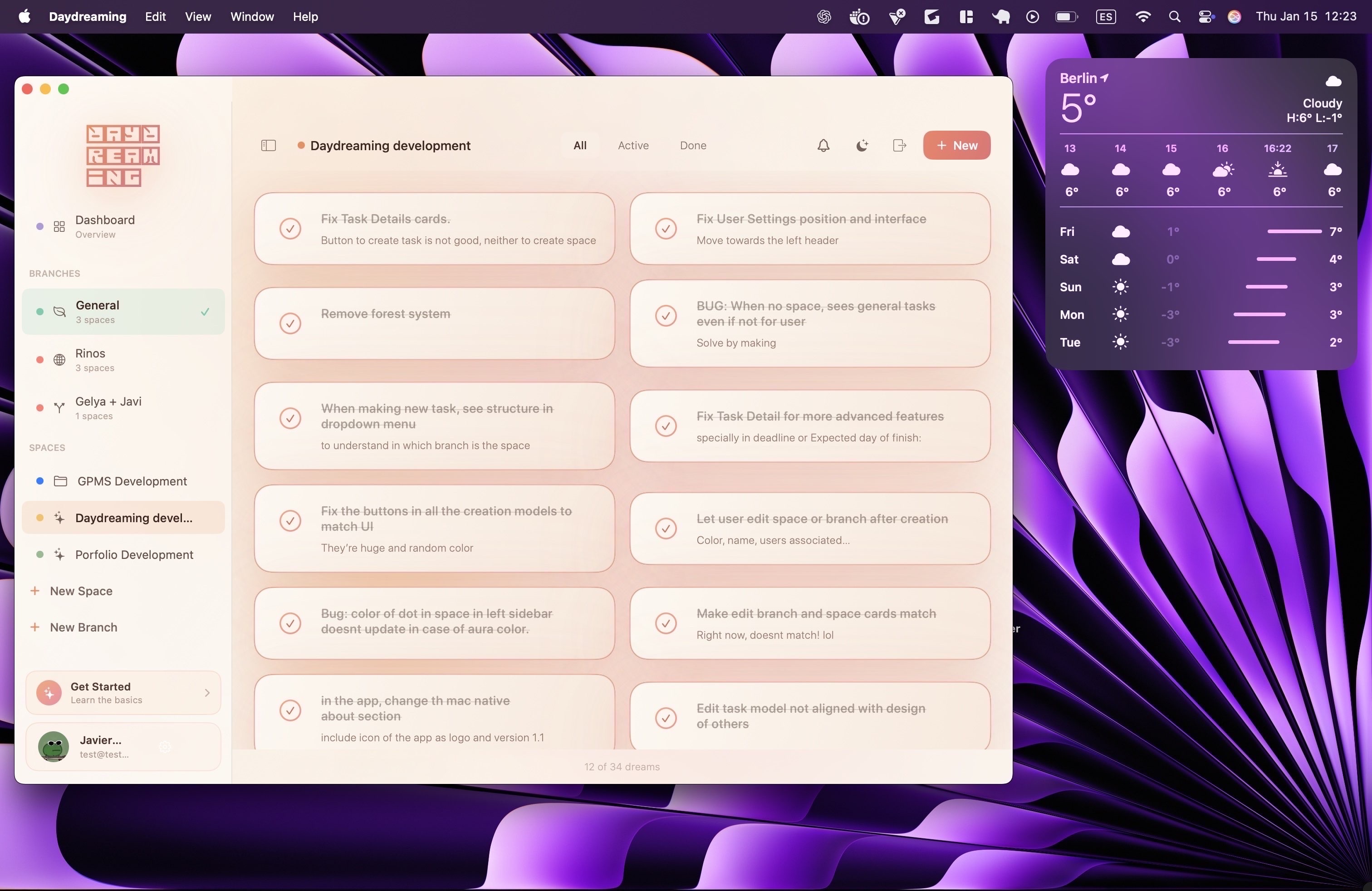The width and height of the screenshot is (1372, 891).
Task: Toggle checkmark on 'BUG: When no space' task
Action: tap(666, 315)
